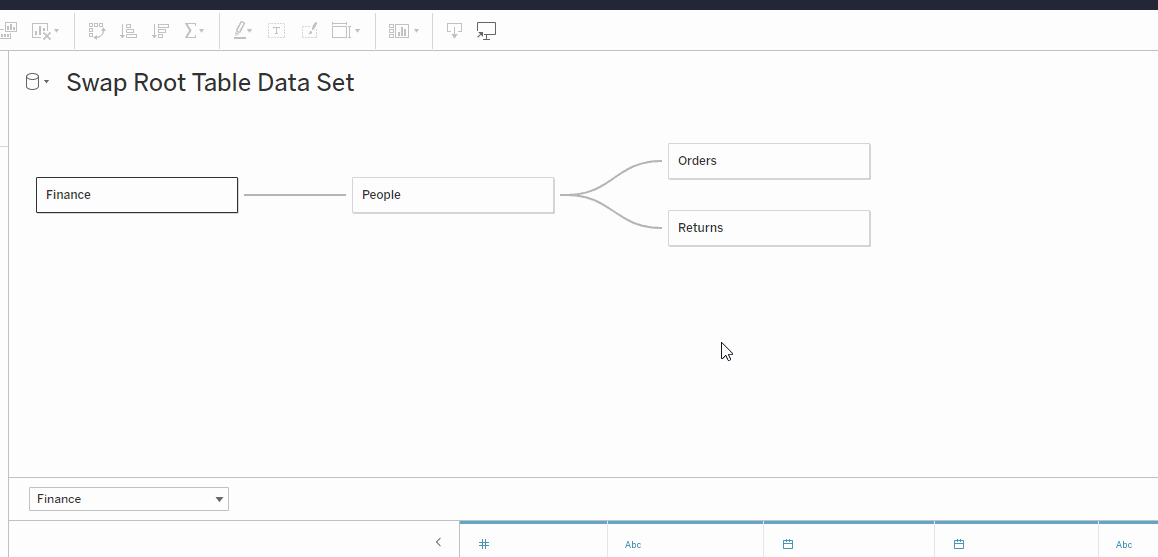Click the highlight pen icon
The image size is (1158, 557).
240,30
